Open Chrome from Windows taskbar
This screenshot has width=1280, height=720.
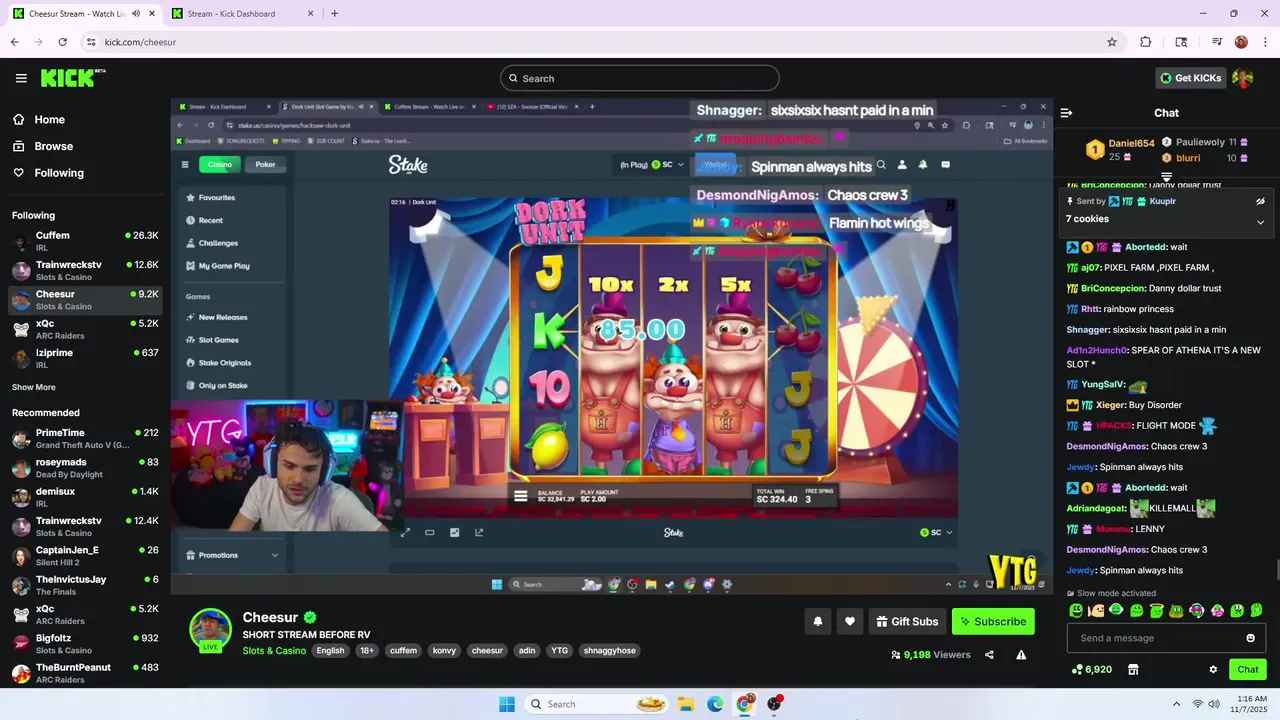(x=744, y=704)
